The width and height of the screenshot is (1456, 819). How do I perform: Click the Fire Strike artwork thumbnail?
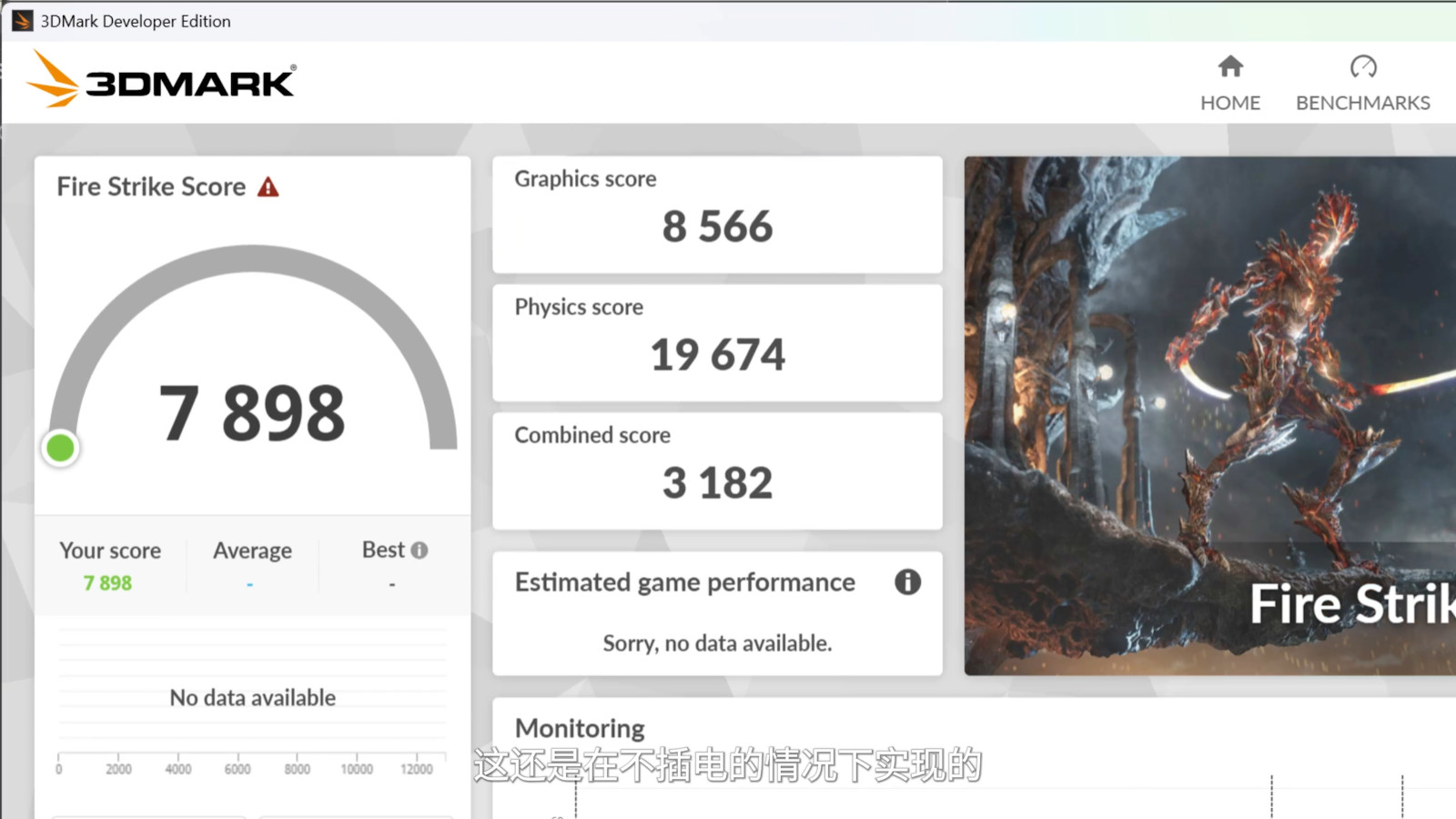(1210, 416)
